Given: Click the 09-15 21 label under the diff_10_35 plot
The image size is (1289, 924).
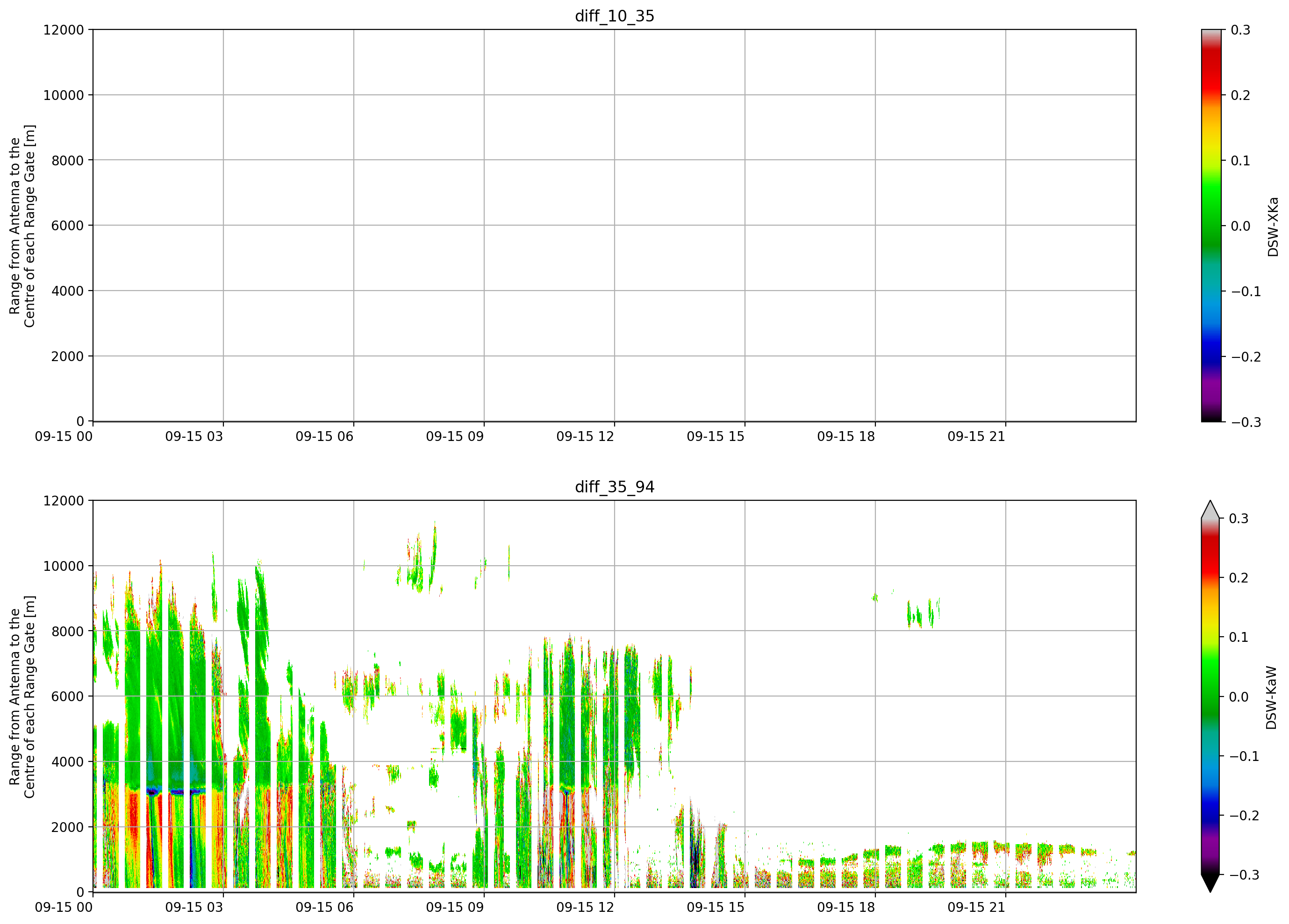Looking at the screenshot, I should tap(976, 436).
